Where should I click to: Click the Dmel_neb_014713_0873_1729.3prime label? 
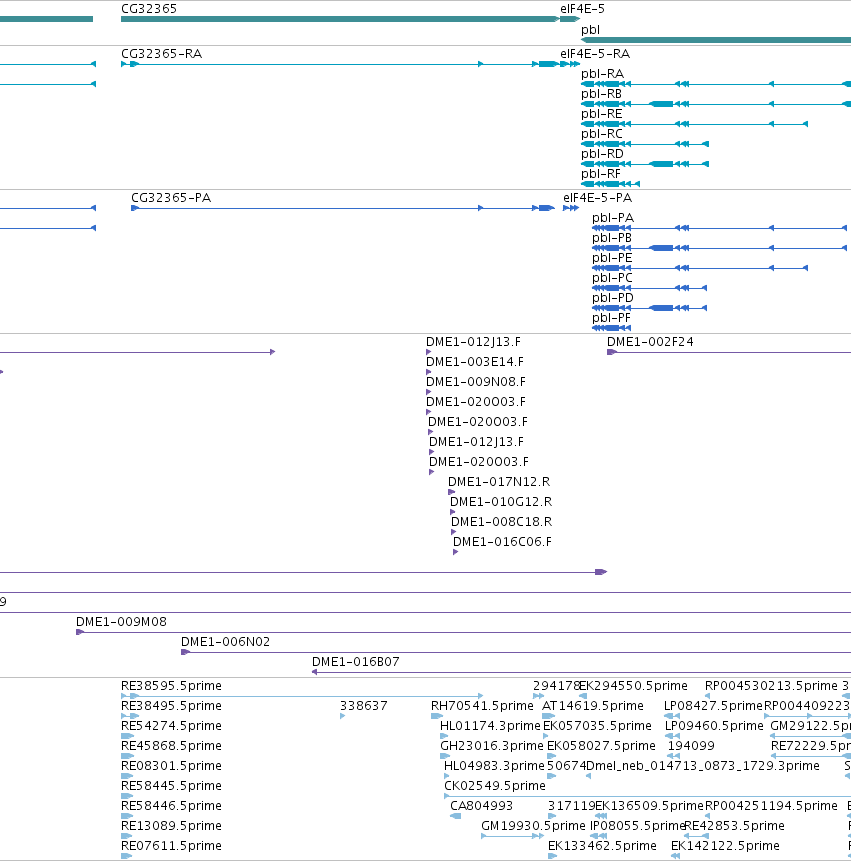tap(703, 766)
